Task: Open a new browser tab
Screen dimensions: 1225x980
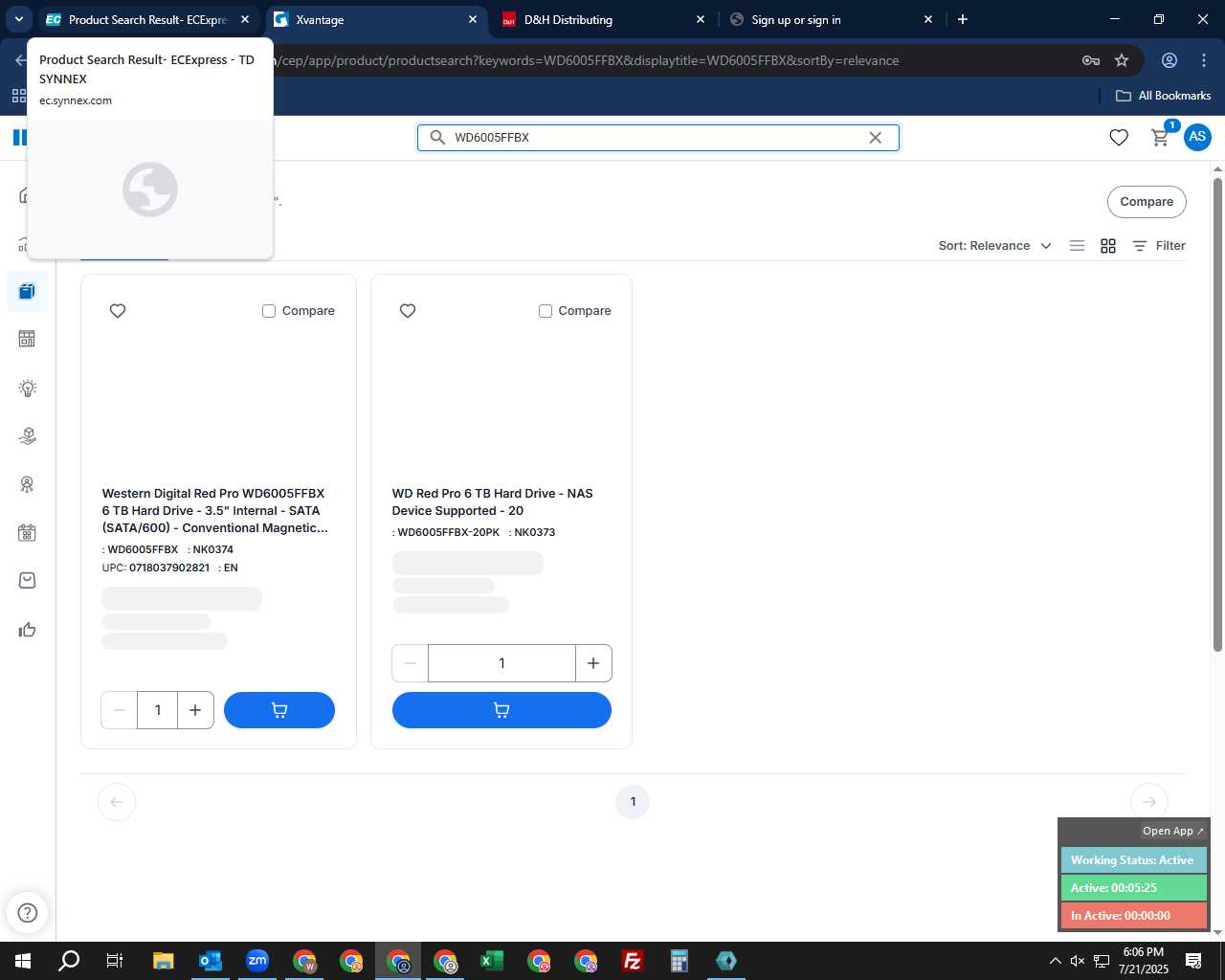Action: pyautogui.click(x=963, y=19)
